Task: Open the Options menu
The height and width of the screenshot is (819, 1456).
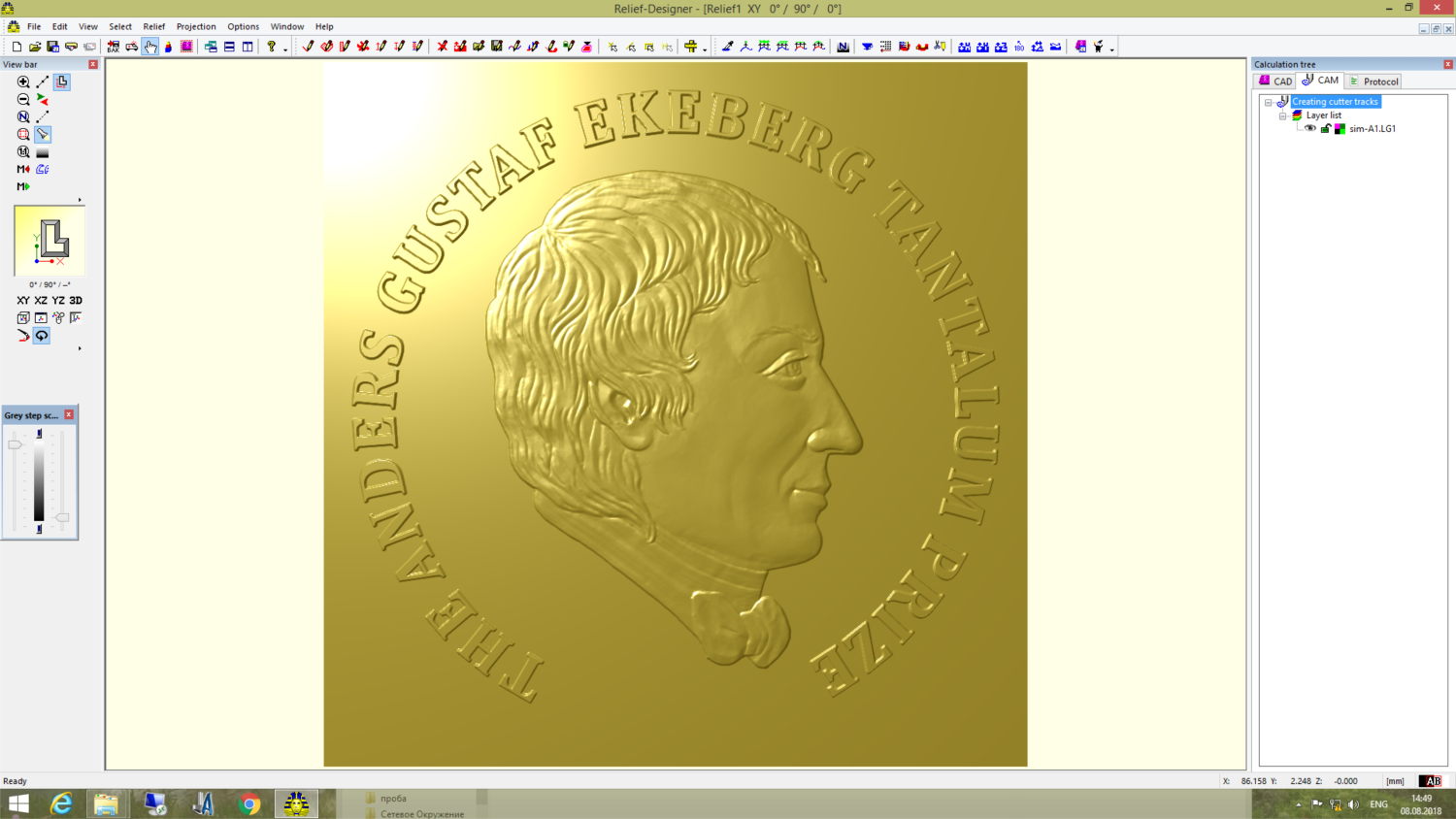Action: [x=244, y=27]
